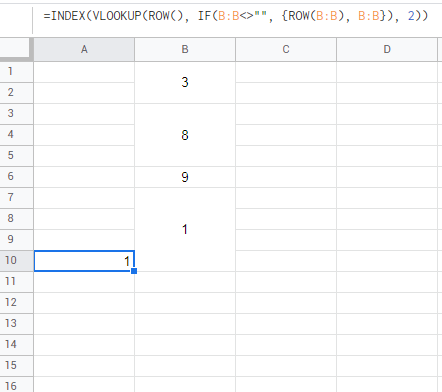
Task: Select row 14 header
Action: coord(16,344)
